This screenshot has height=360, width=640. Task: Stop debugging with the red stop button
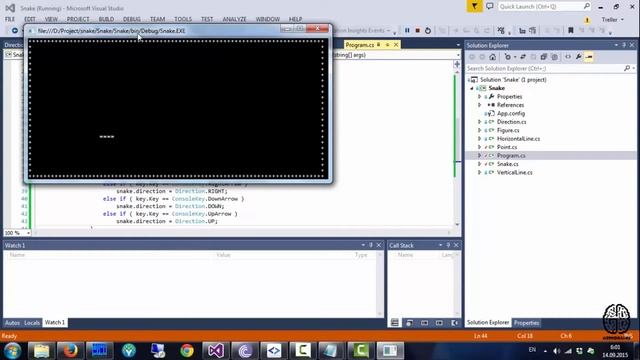418,31
